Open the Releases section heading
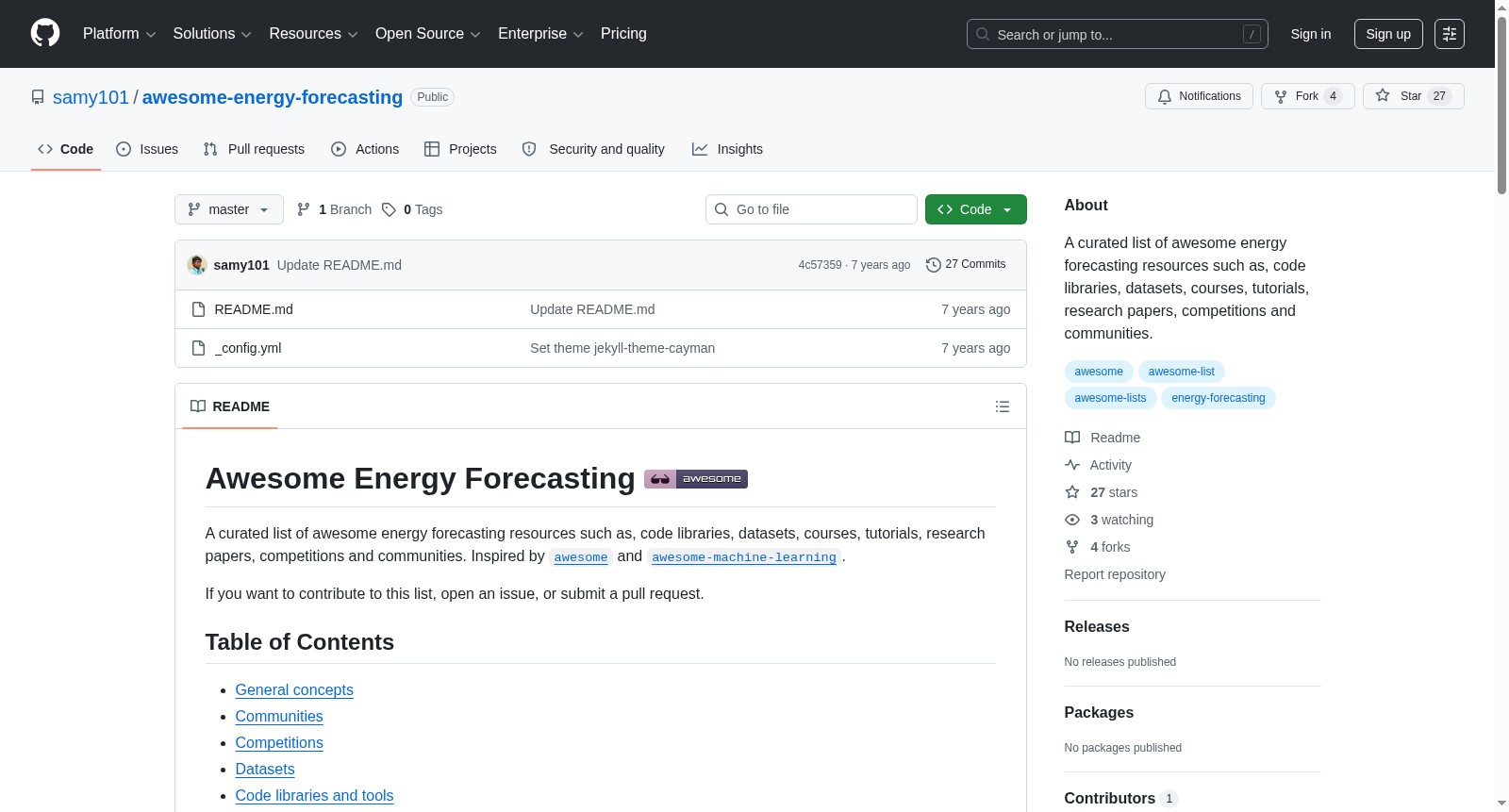This screenshot has width=1509, height=812. [x=1097, y=627]
